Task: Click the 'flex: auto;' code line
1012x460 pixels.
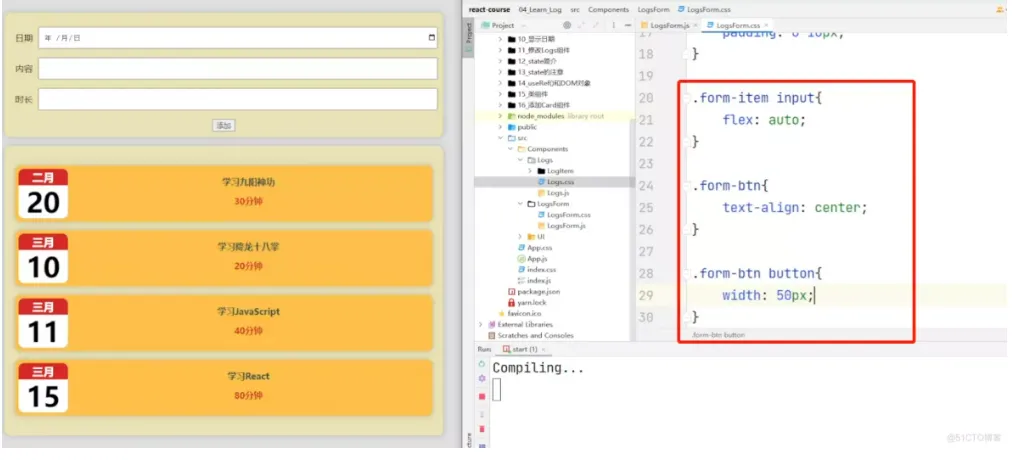Action: 764,120
